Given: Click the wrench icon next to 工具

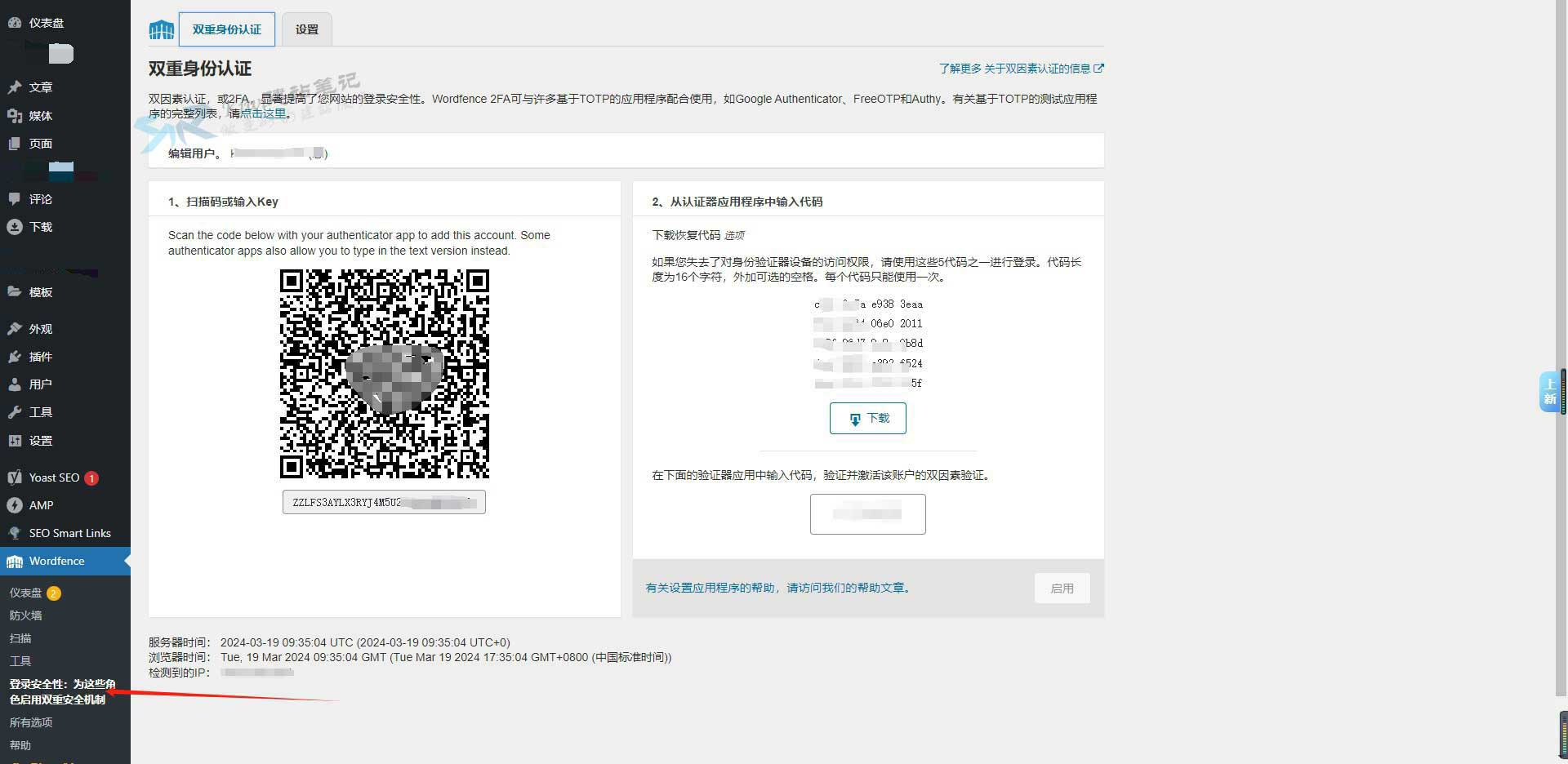Looking at the screenshot, I should (x=15, y=412).
